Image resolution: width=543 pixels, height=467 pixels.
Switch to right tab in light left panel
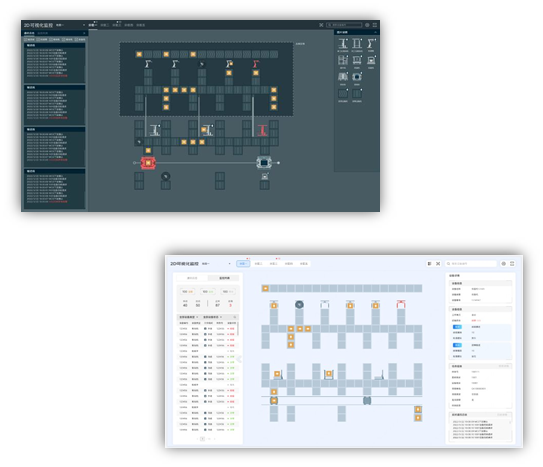224,278
